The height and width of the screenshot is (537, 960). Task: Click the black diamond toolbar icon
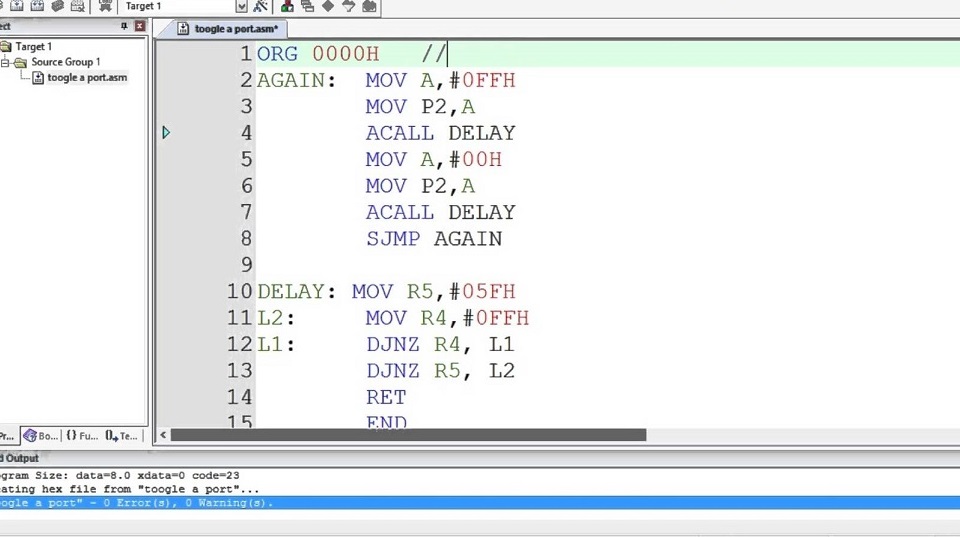tap(327, 6)
